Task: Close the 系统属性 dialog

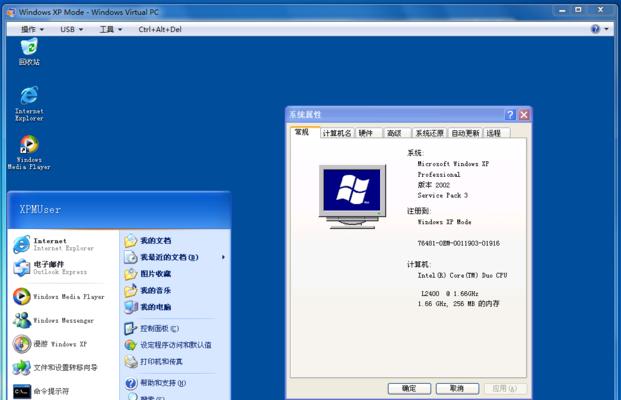Action: (x=524, y=115)
